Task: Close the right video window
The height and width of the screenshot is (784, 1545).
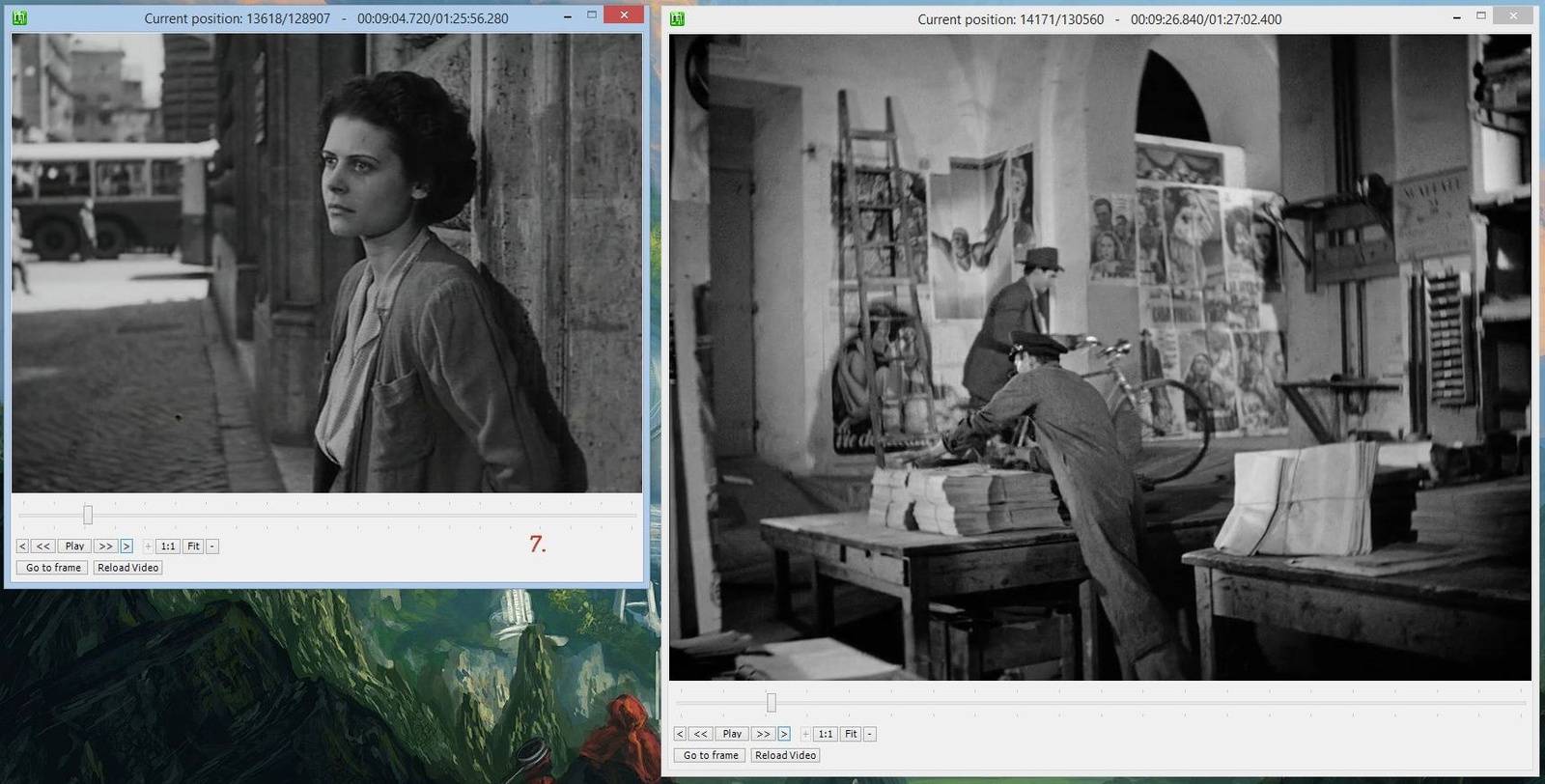Action: coord(1513,15)
